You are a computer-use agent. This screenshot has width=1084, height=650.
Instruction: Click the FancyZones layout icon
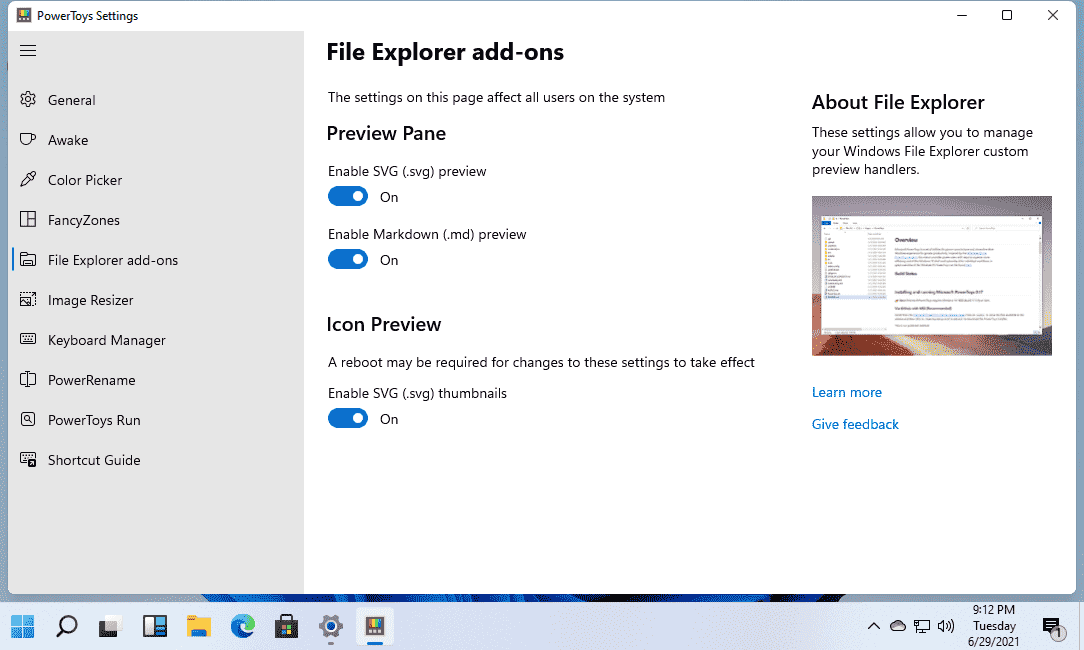click(28, 220)
